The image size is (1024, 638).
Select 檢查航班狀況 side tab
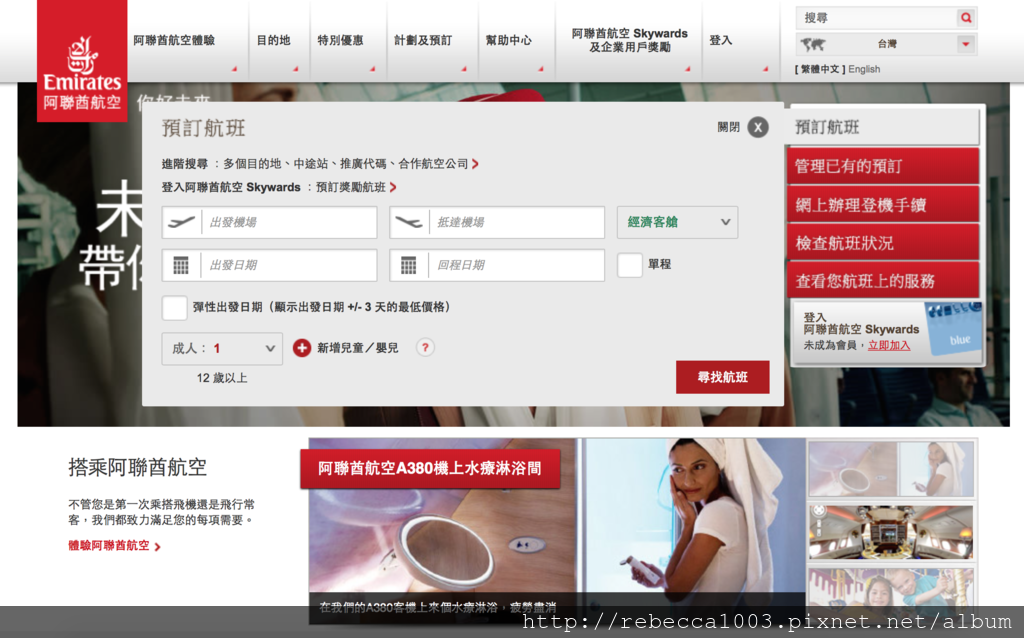[883, 243]
